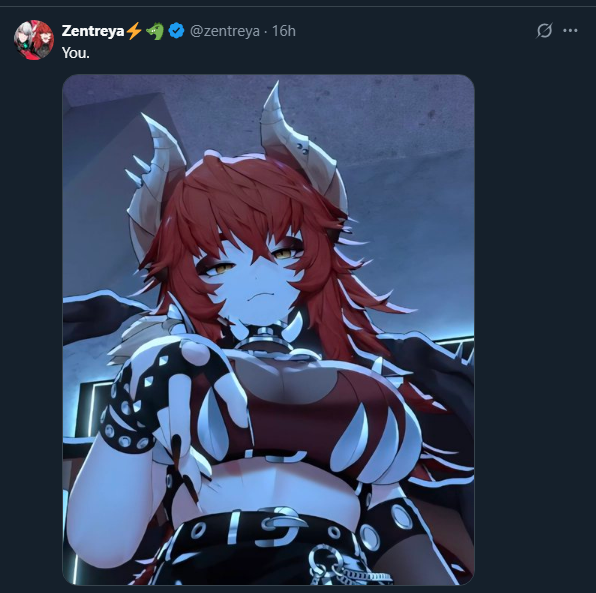
Task: Open the 16h timestamp permalink
Action: click(284, 31)
